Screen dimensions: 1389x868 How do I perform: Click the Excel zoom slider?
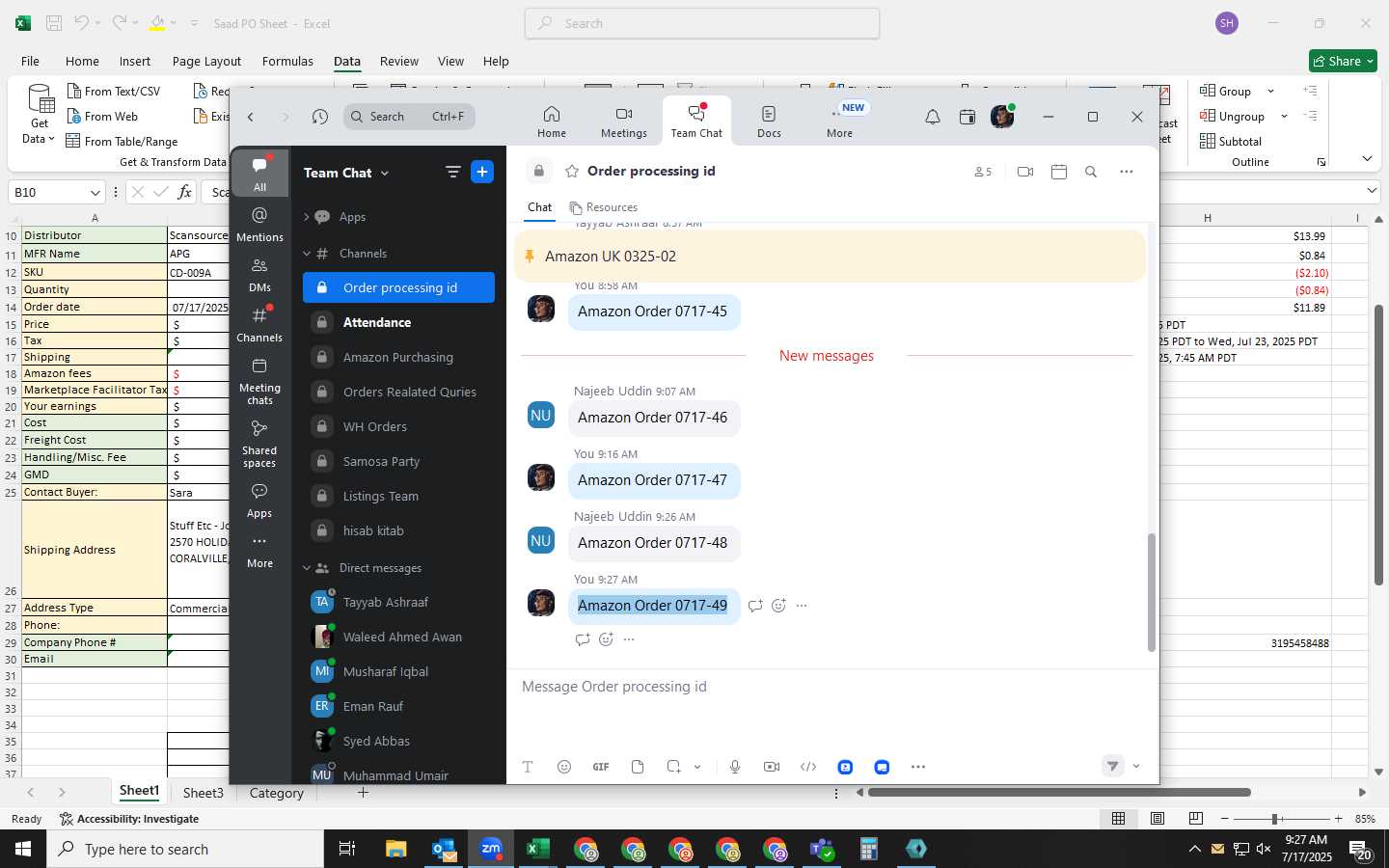click(x=1280, y=819)
